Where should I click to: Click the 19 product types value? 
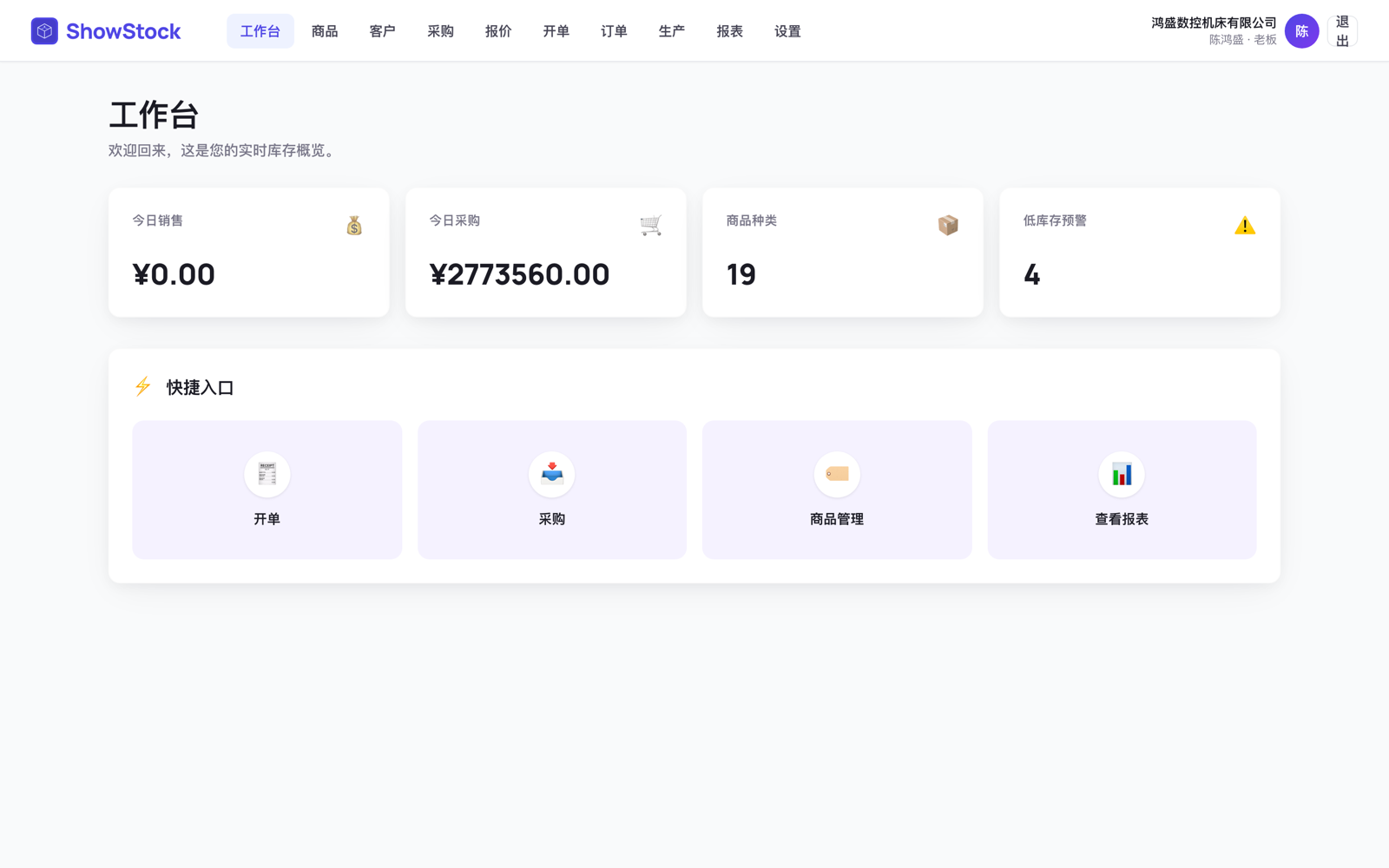tap(741, 274)
